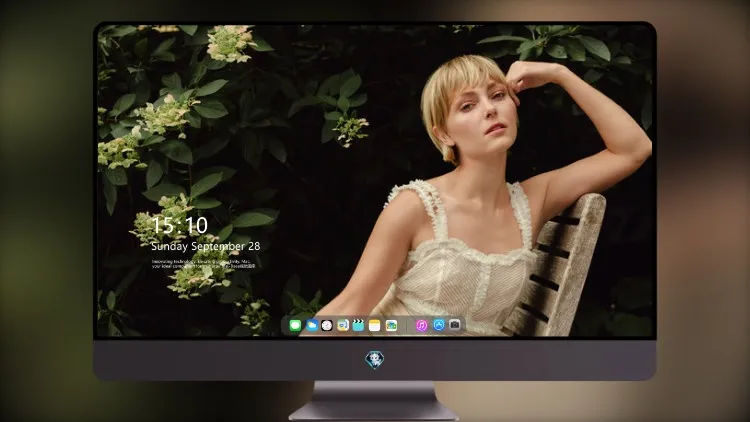
Task: Click the 15:10 clock widget
Action: (x=179, y=225)
